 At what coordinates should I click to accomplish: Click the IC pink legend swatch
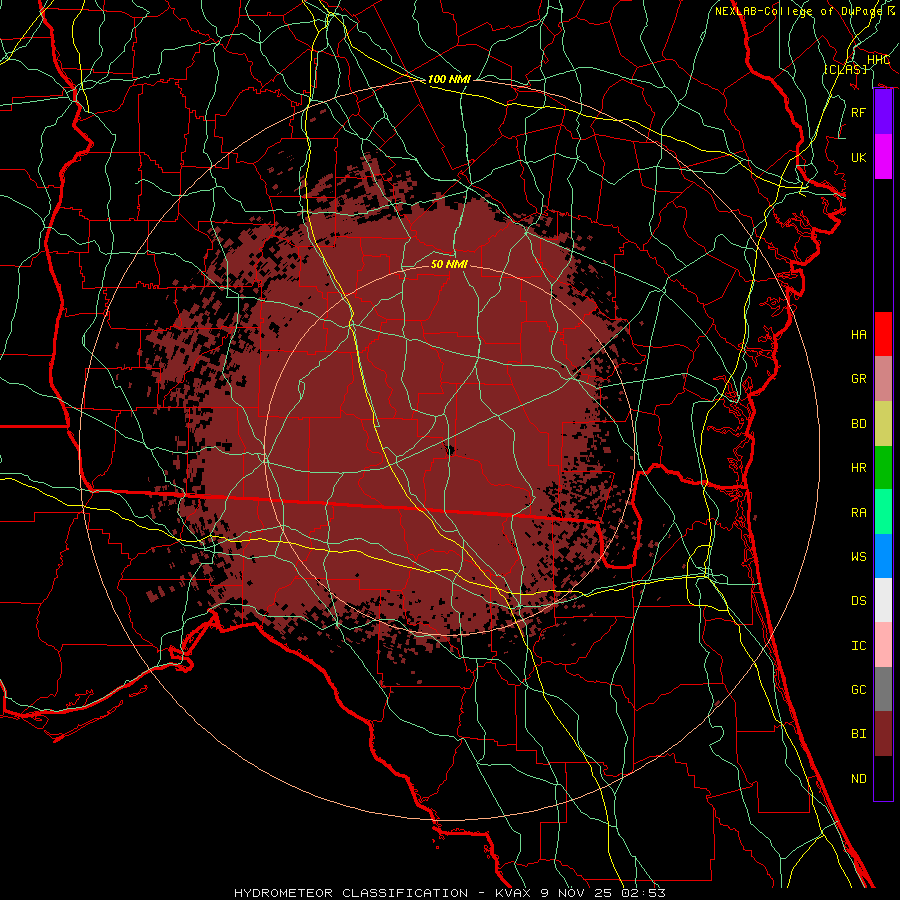(883, 645)
